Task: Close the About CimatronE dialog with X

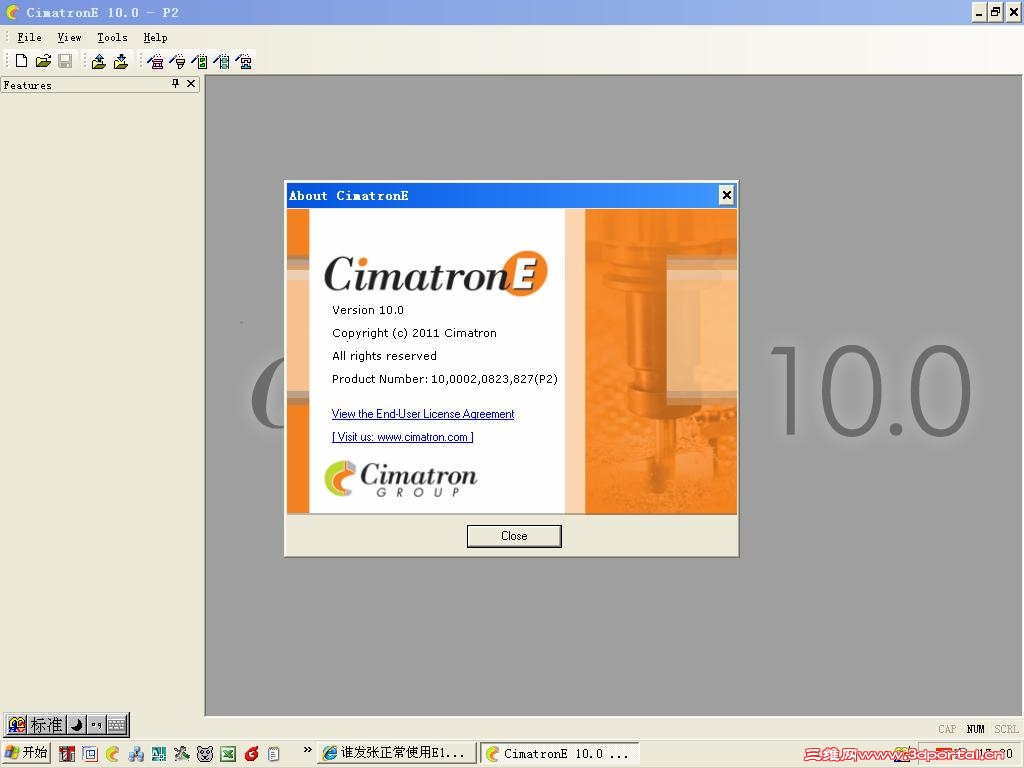Action: coord(726,195)
